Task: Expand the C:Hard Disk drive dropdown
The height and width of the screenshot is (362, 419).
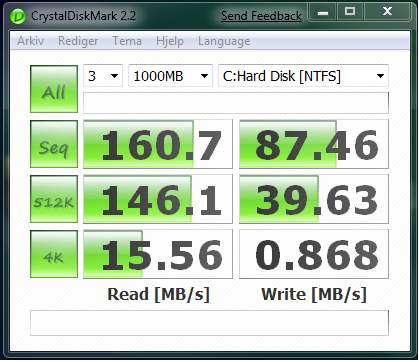Action: 303,76
